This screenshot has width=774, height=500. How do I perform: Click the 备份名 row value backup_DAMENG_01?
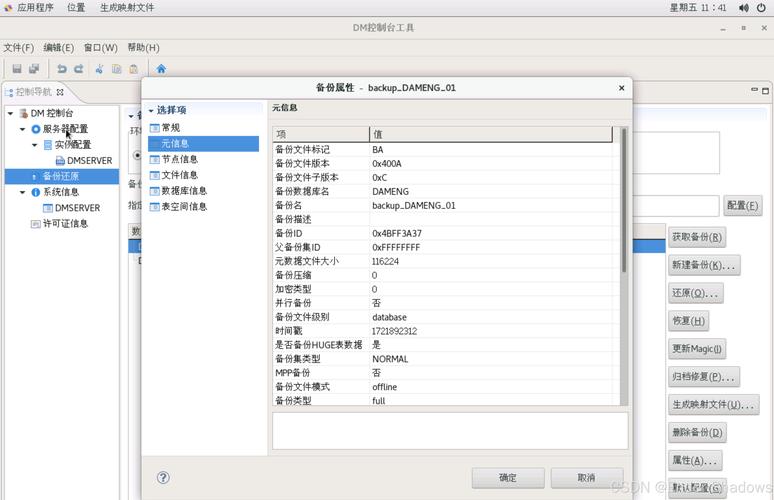[x=414, y=205]
